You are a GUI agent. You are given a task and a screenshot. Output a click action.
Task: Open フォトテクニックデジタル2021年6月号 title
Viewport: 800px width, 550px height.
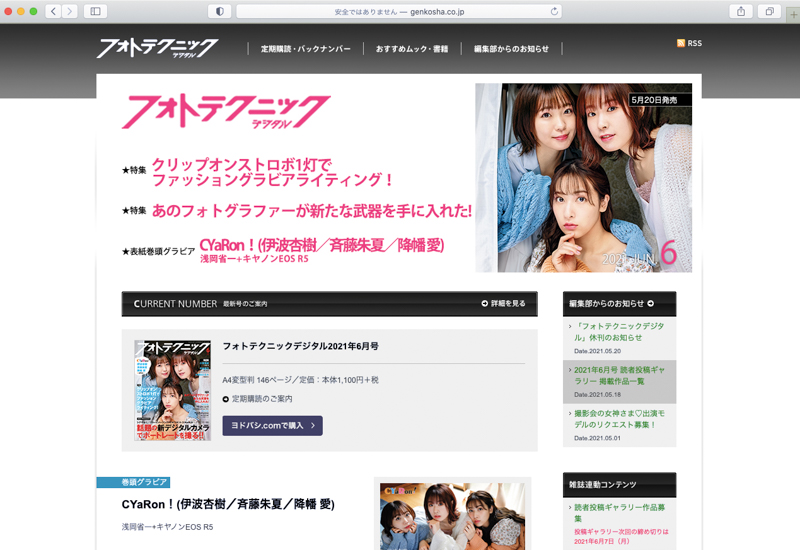(301, 346)
